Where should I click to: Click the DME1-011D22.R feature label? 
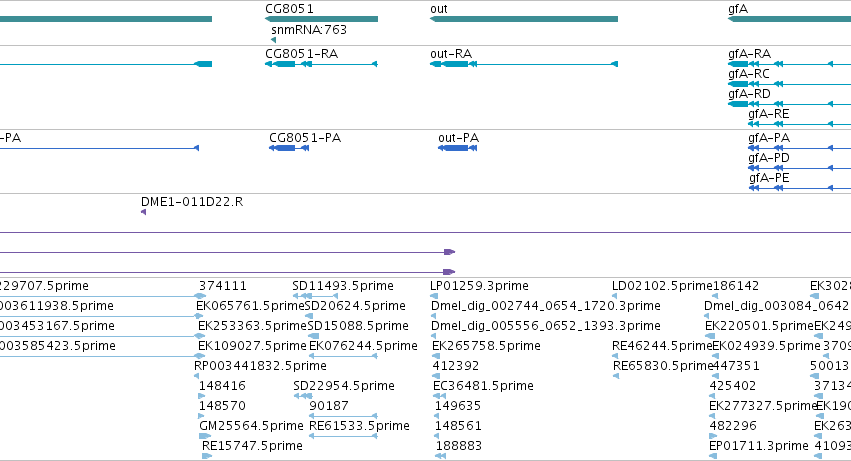pyautogui.click(x=192, y=202)
